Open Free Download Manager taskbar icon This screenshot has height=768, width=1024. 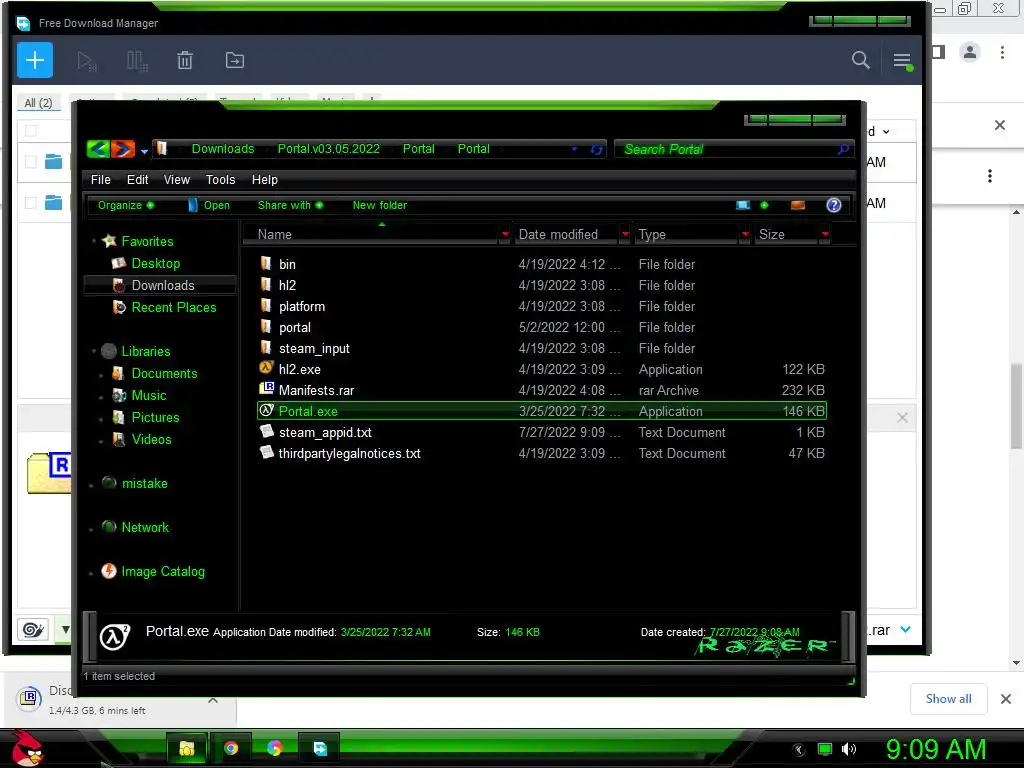point(320,748)
